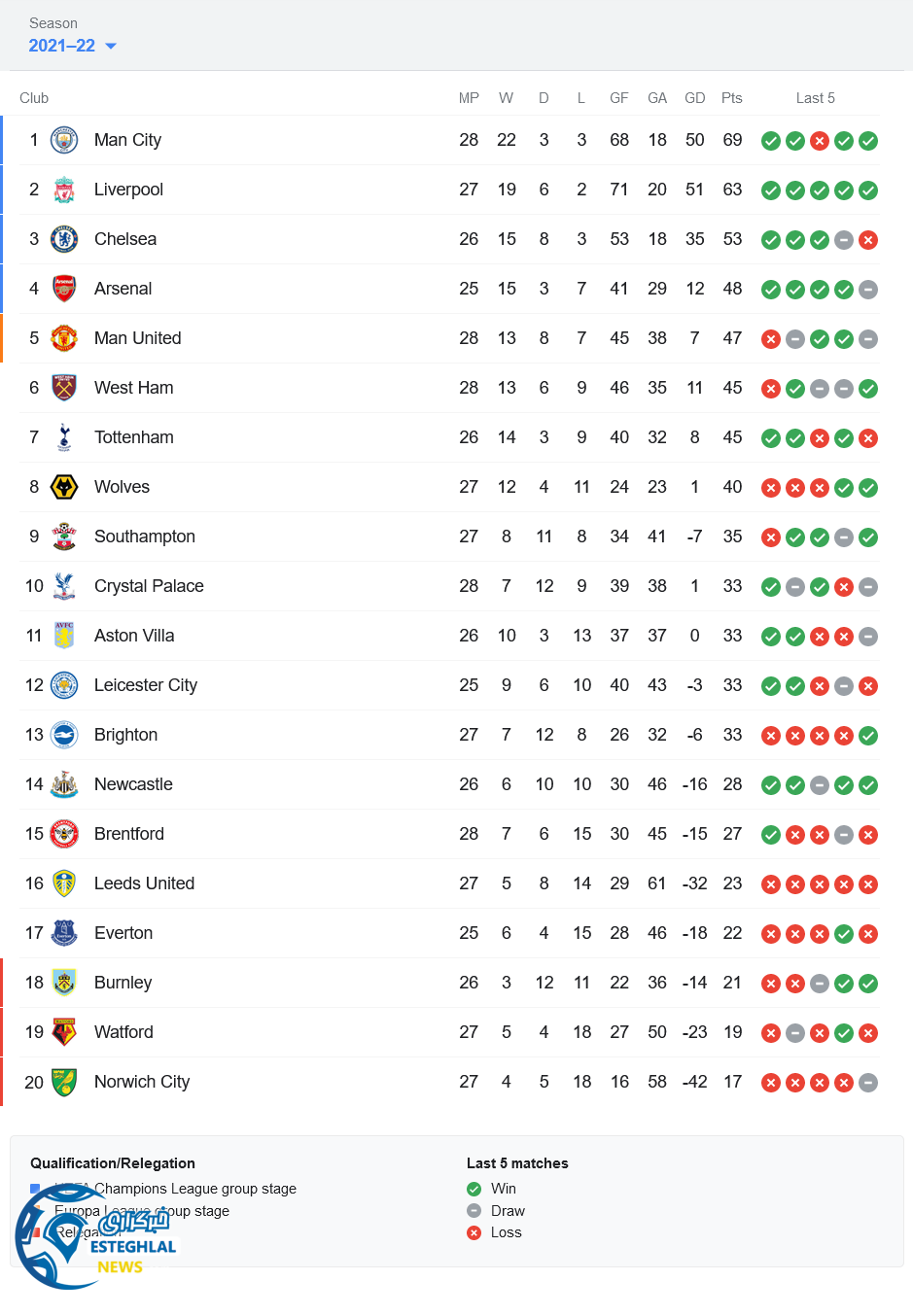Click the GD column header

(x=694, y=98)
